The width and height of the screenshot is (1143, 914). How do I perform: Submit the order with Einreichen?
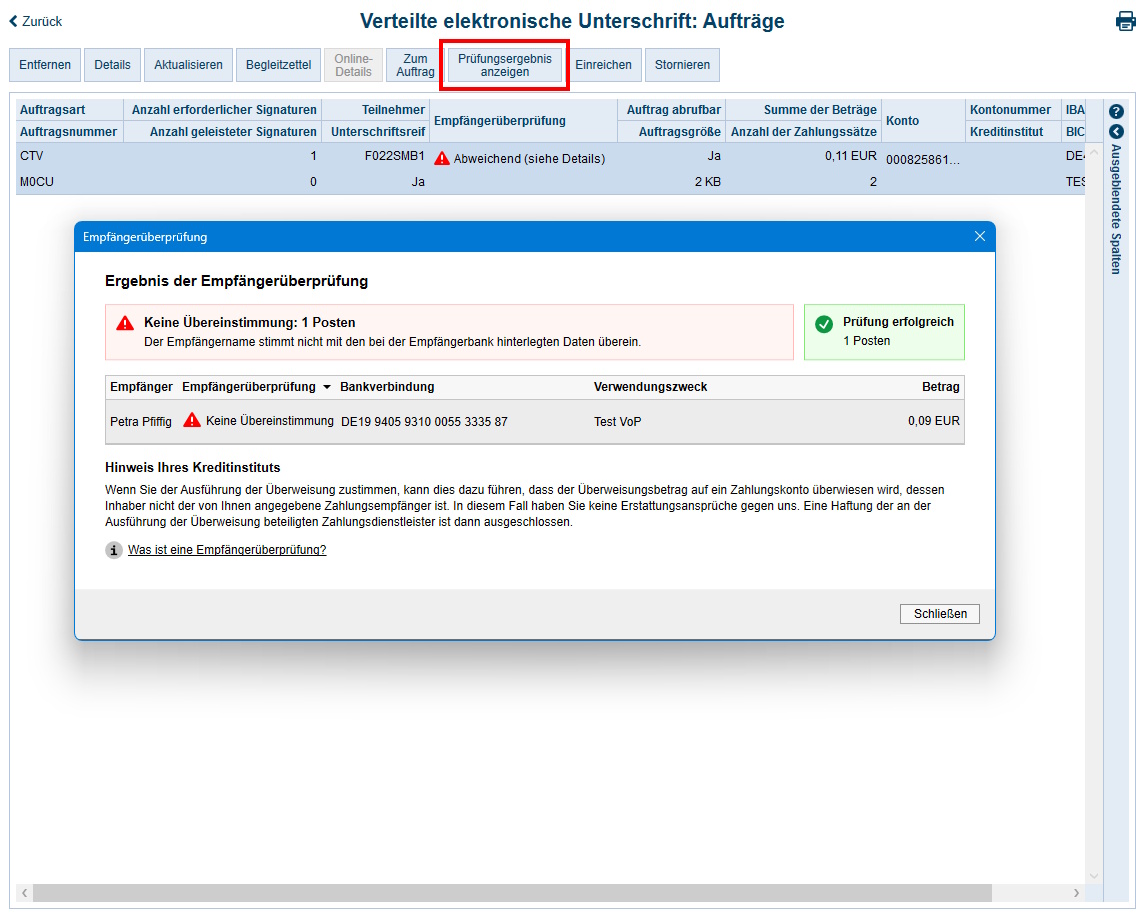click(x=604, y=64)
